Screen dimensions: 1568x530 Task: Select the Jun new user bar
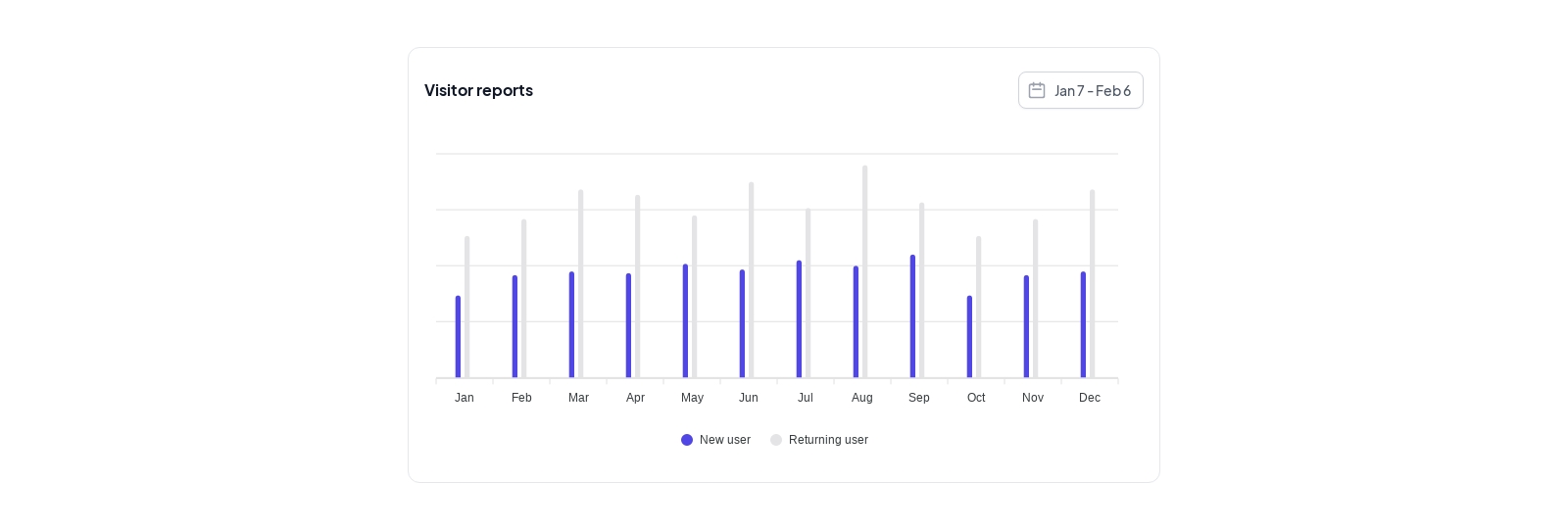[742, 324]
